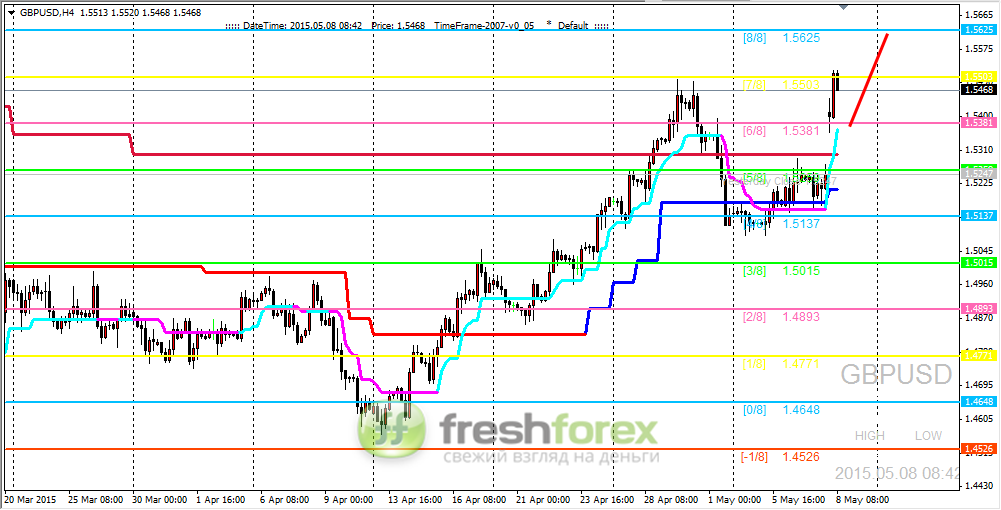Click the [7/8] 1.5503 level label

(x=782, y=85)
